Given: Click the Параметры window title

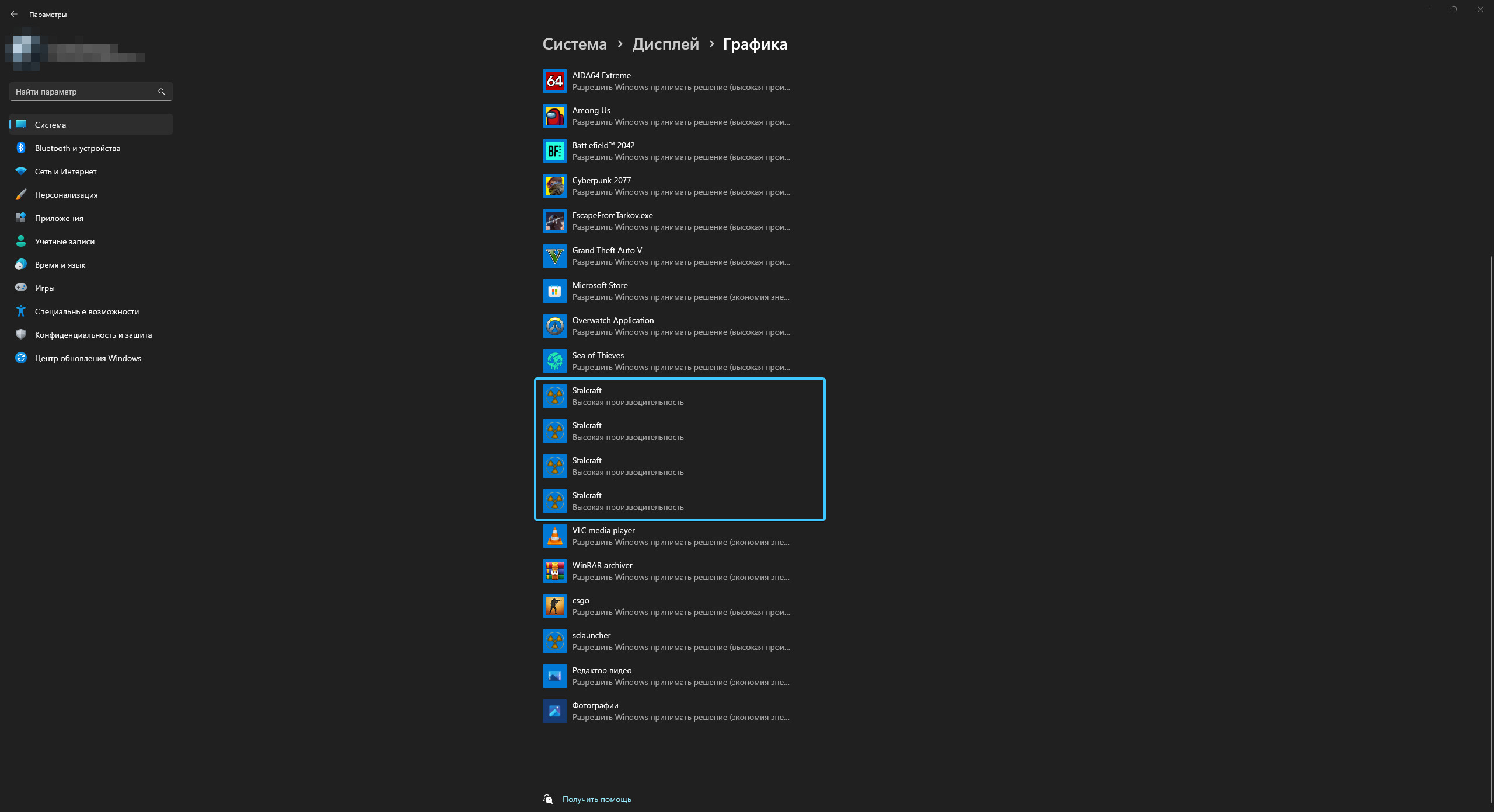Looking at the screenshot, I should [48, 15].
